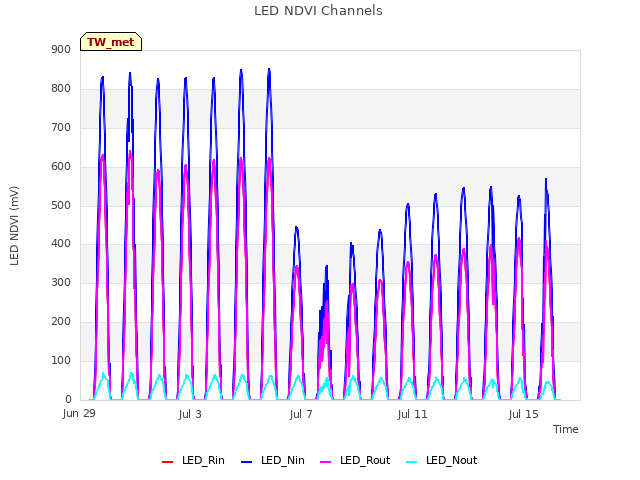This screenshot has width=640, height=480.
Task: Click the Jul 7 x-axis tick label
Action: [301, 414]
